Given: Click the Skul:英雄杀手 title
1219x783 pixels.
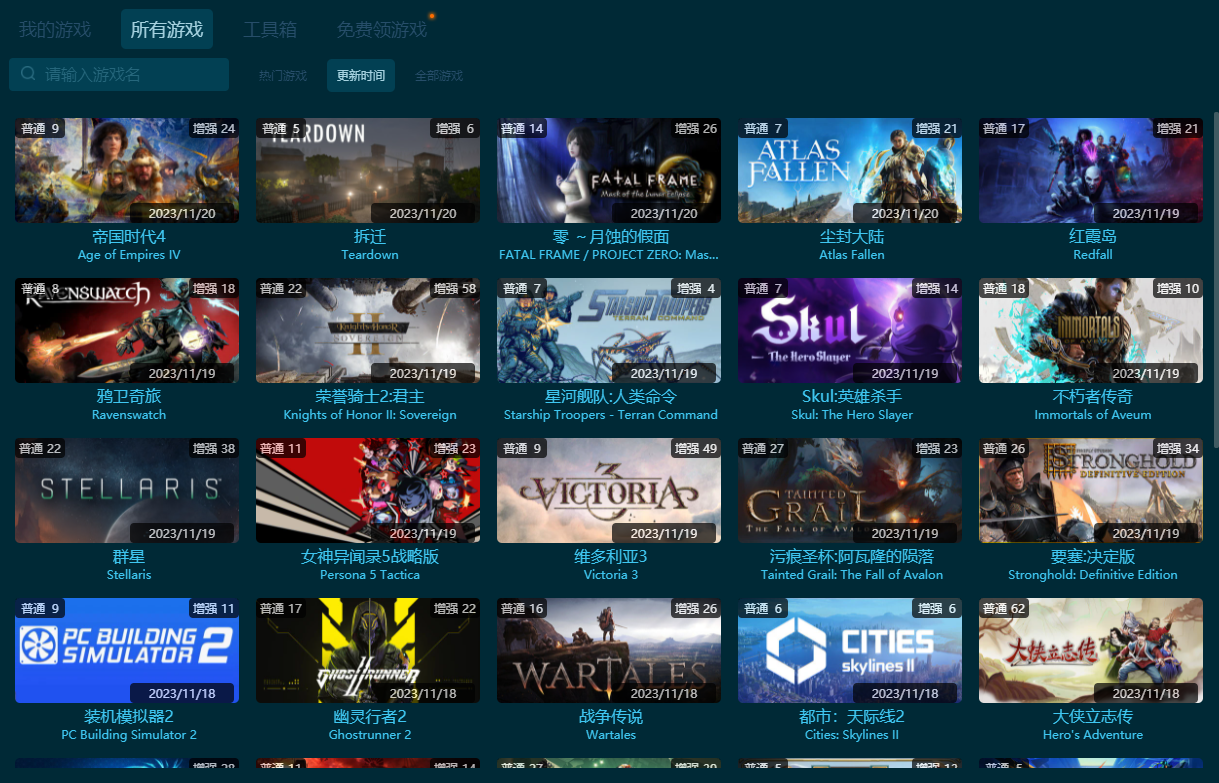Looking at the screenshot, I should tap(852, 397).
